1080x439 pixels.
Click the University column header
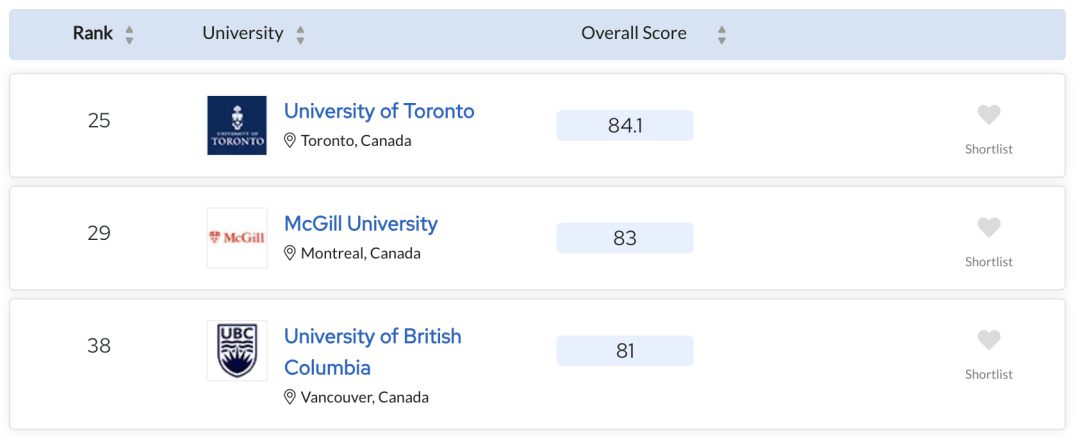[x=242, y=33]
